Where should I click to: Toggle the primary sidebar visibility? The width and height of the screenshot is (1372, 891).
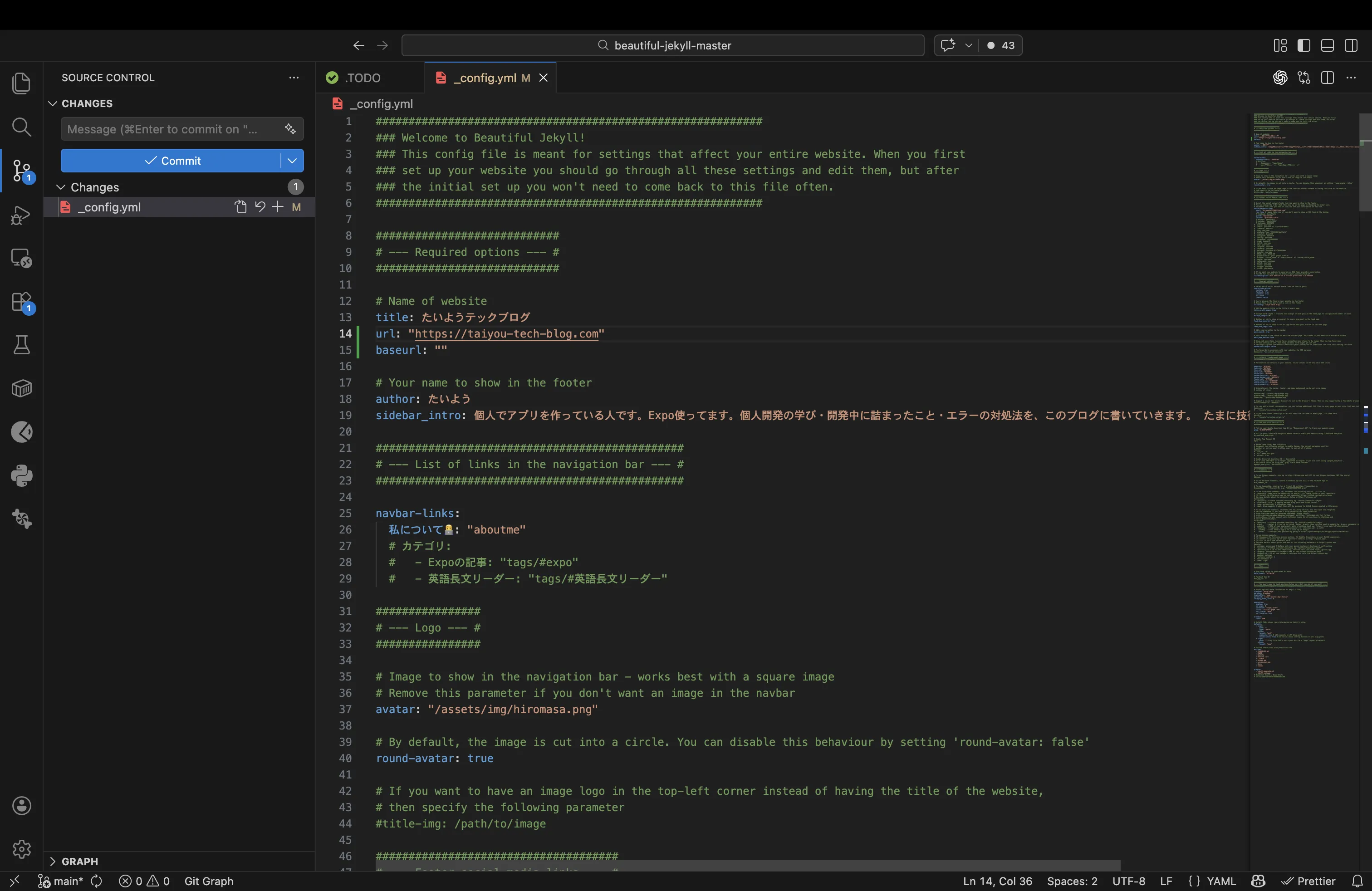(1304, 45)
